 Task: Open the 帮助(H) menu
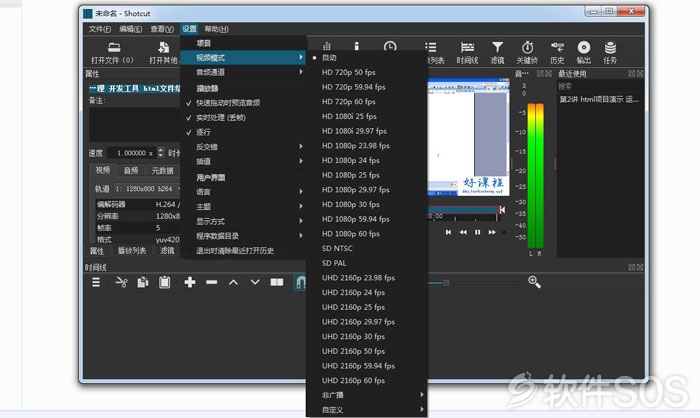click(x=217, y=29)
